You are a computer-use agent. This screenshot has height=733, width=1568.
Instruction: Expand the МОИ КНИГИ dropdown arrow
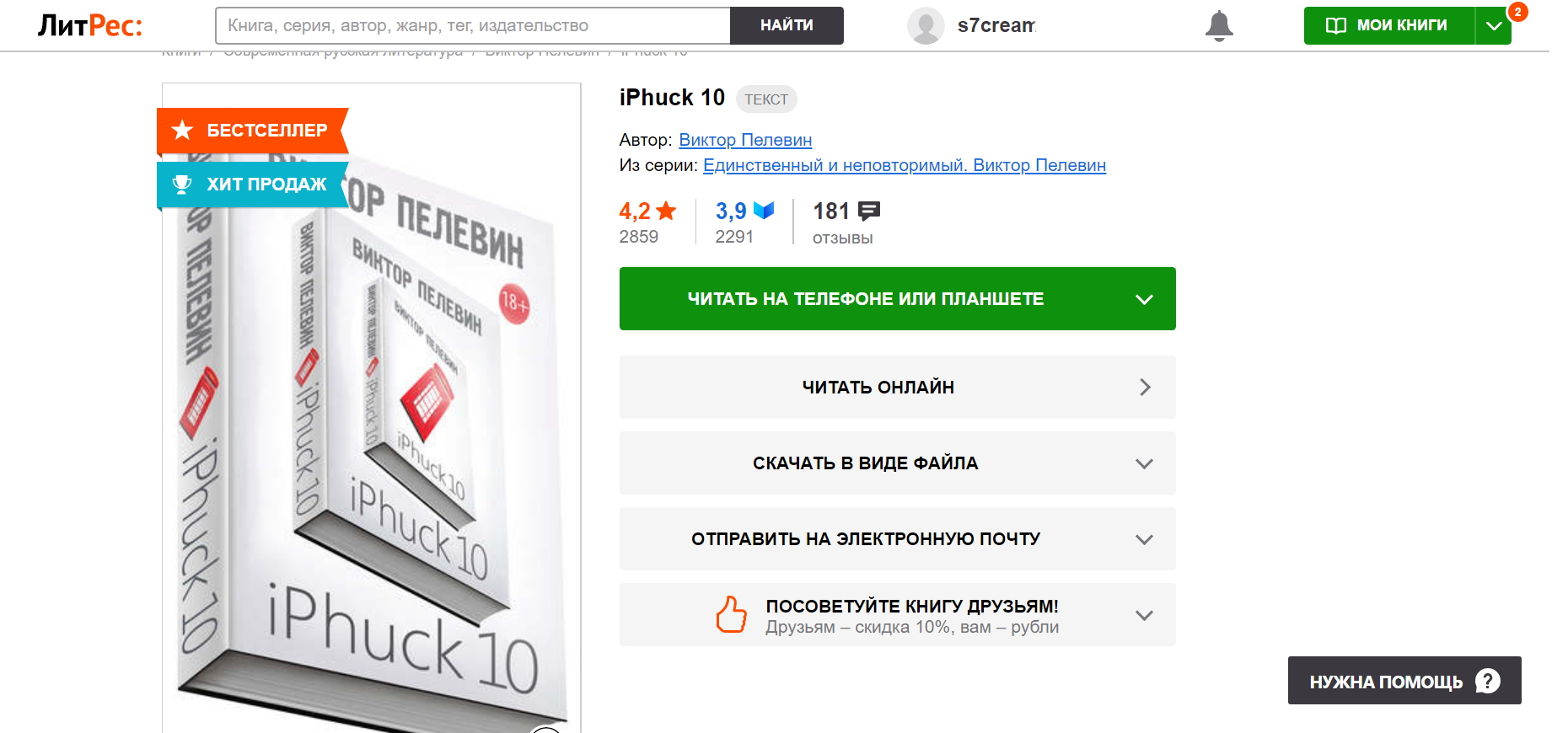[1494, 26]
